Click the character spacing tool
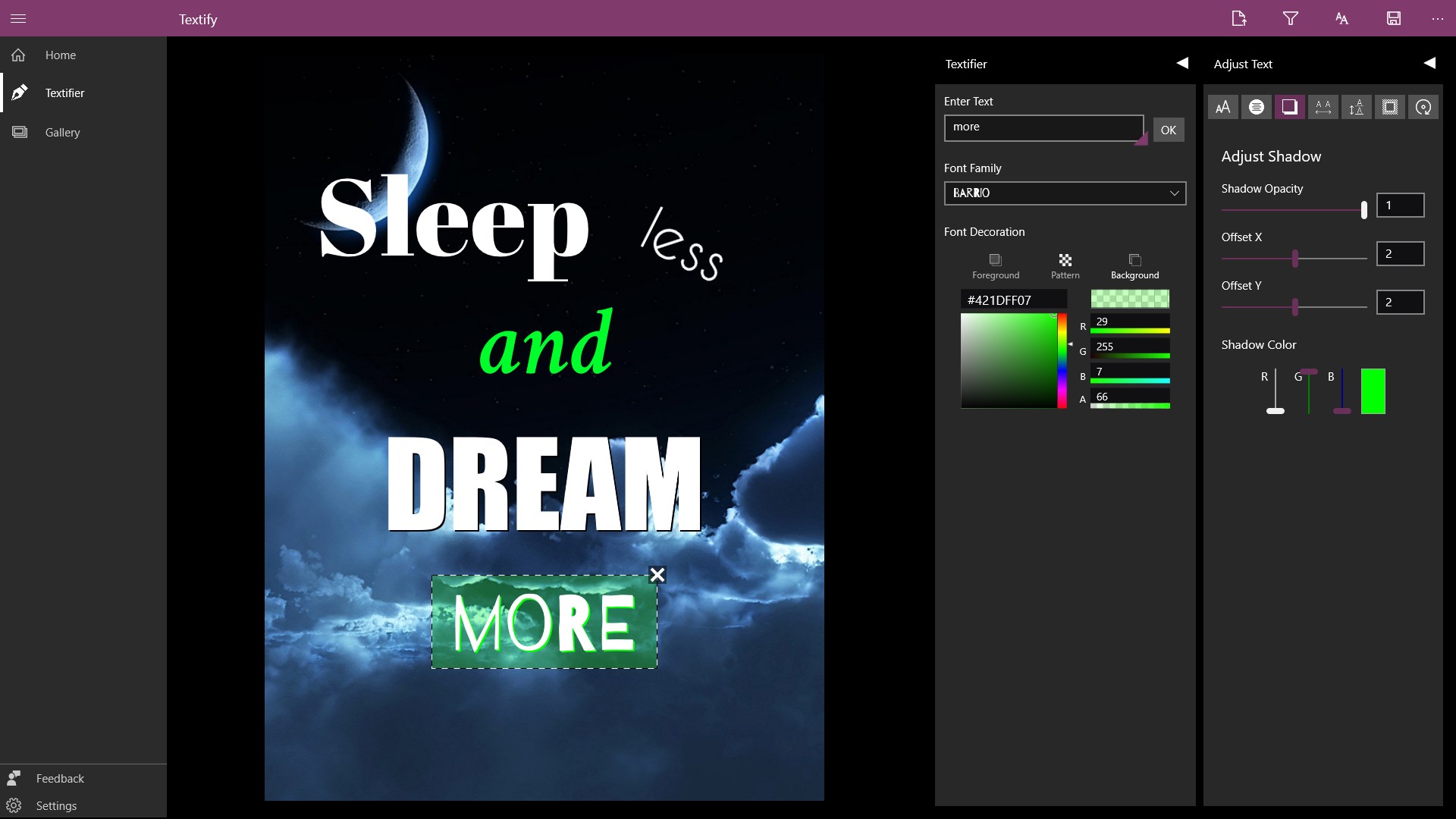Viewport: 1456px width, 819px height. tap(1323, 107)
